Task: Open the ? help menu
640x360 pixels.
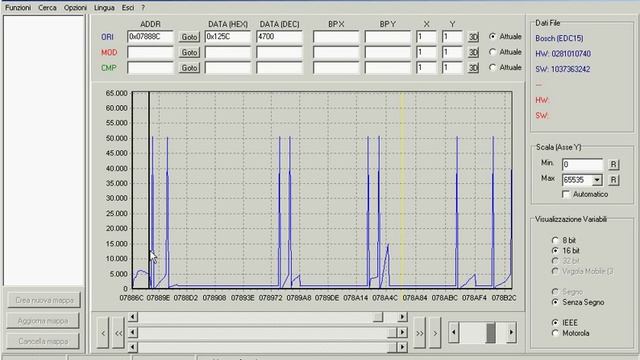Action: point(143,7)
